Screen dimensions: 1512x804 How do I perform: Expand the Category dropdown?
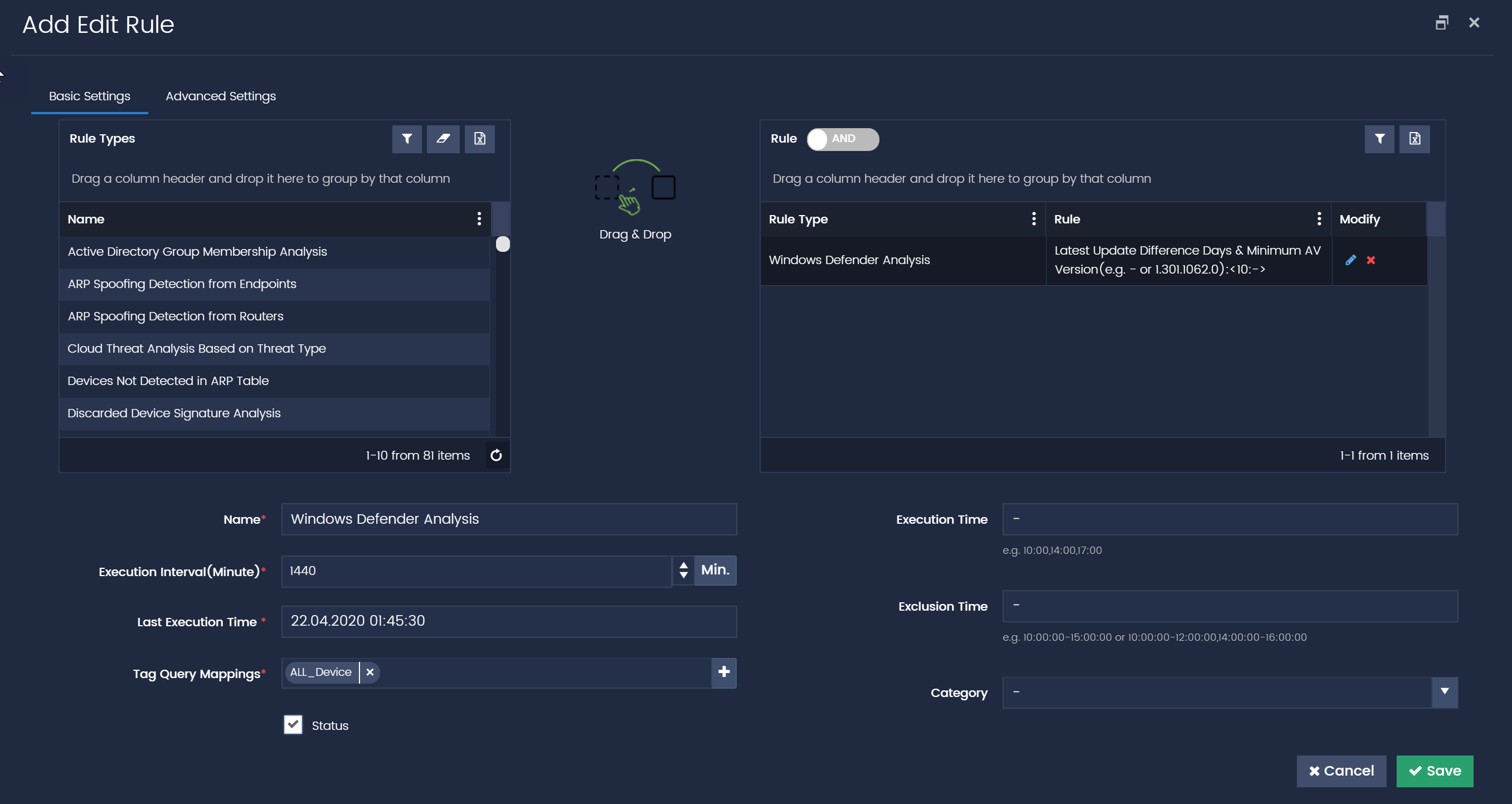tap(1445, 693)
